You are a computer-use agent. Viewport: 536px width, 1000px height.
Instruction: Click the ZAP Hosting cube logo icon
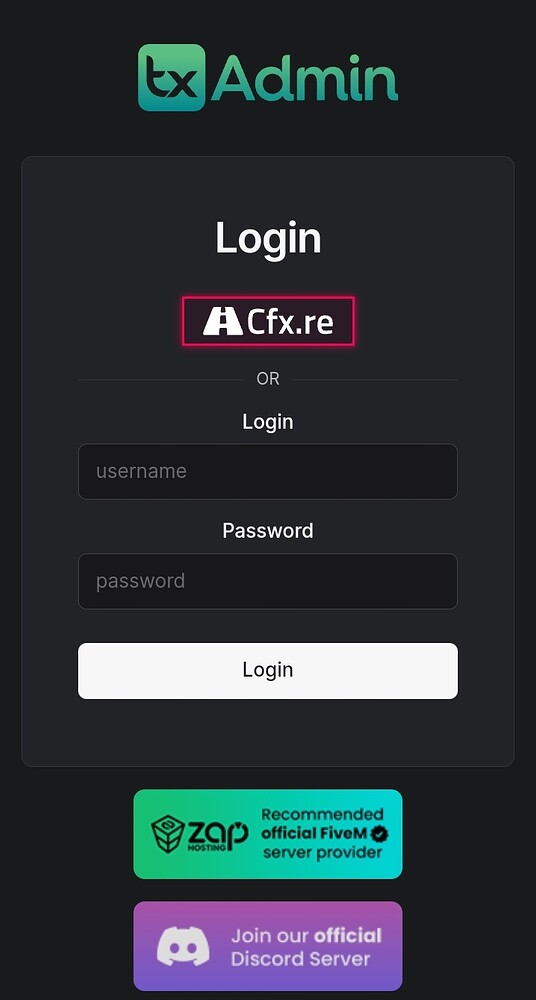click(168, 834)
